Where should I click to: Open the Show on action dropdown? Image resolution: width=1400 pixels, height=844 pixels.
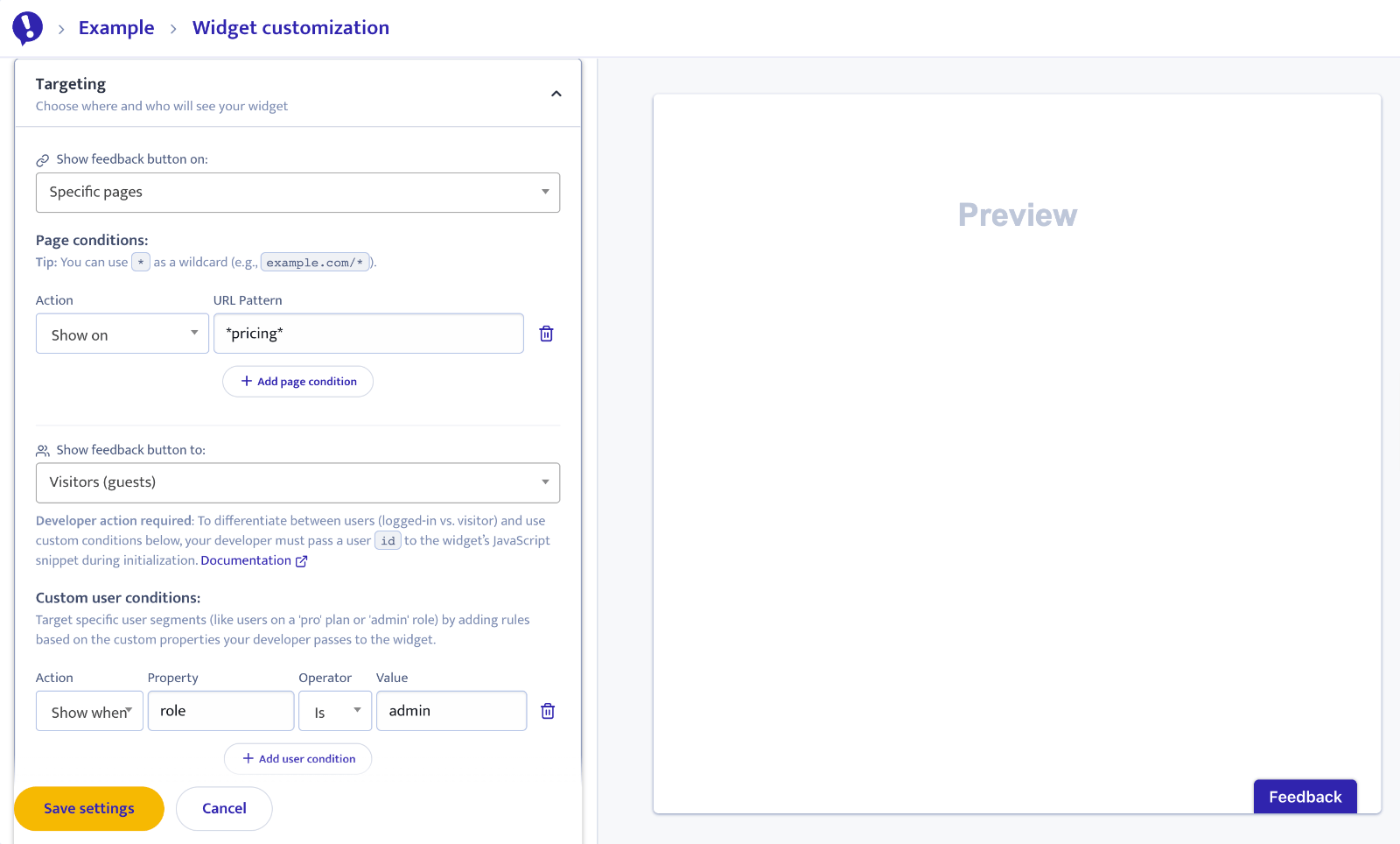(x=122, y=334)
